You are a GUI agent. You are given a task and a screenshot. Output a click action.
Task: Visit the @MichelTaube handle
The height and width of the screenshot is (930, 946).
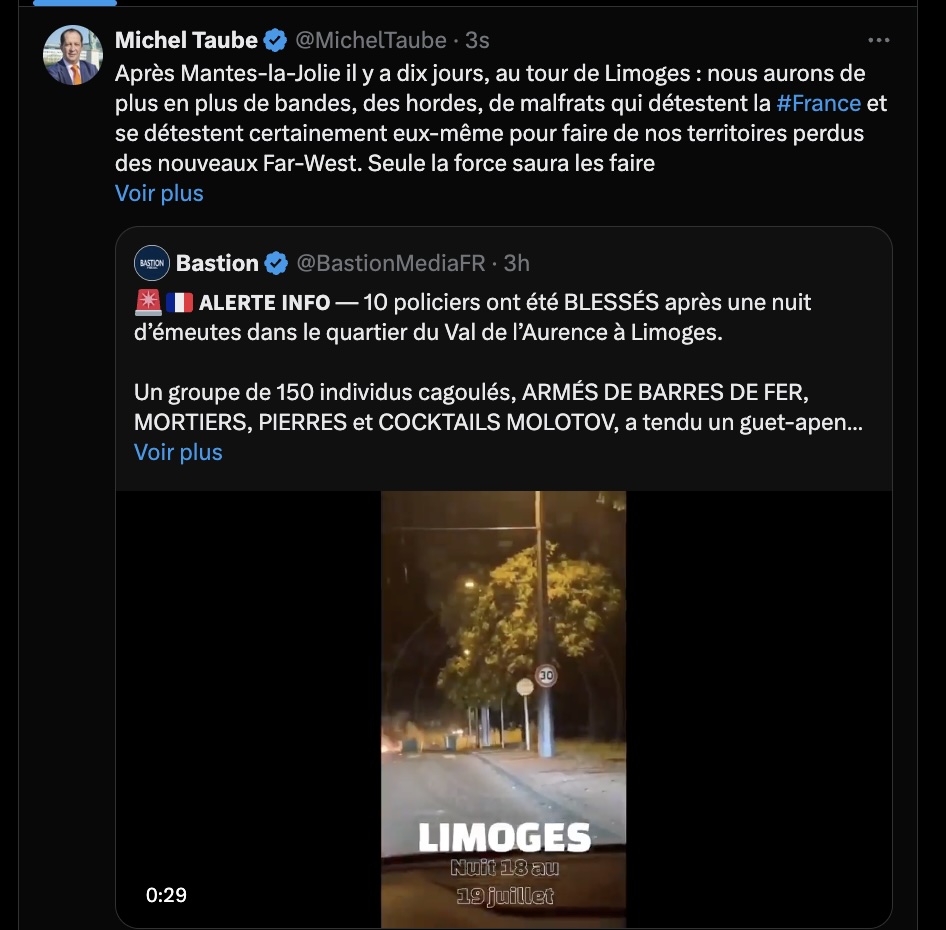coord(371,40)
